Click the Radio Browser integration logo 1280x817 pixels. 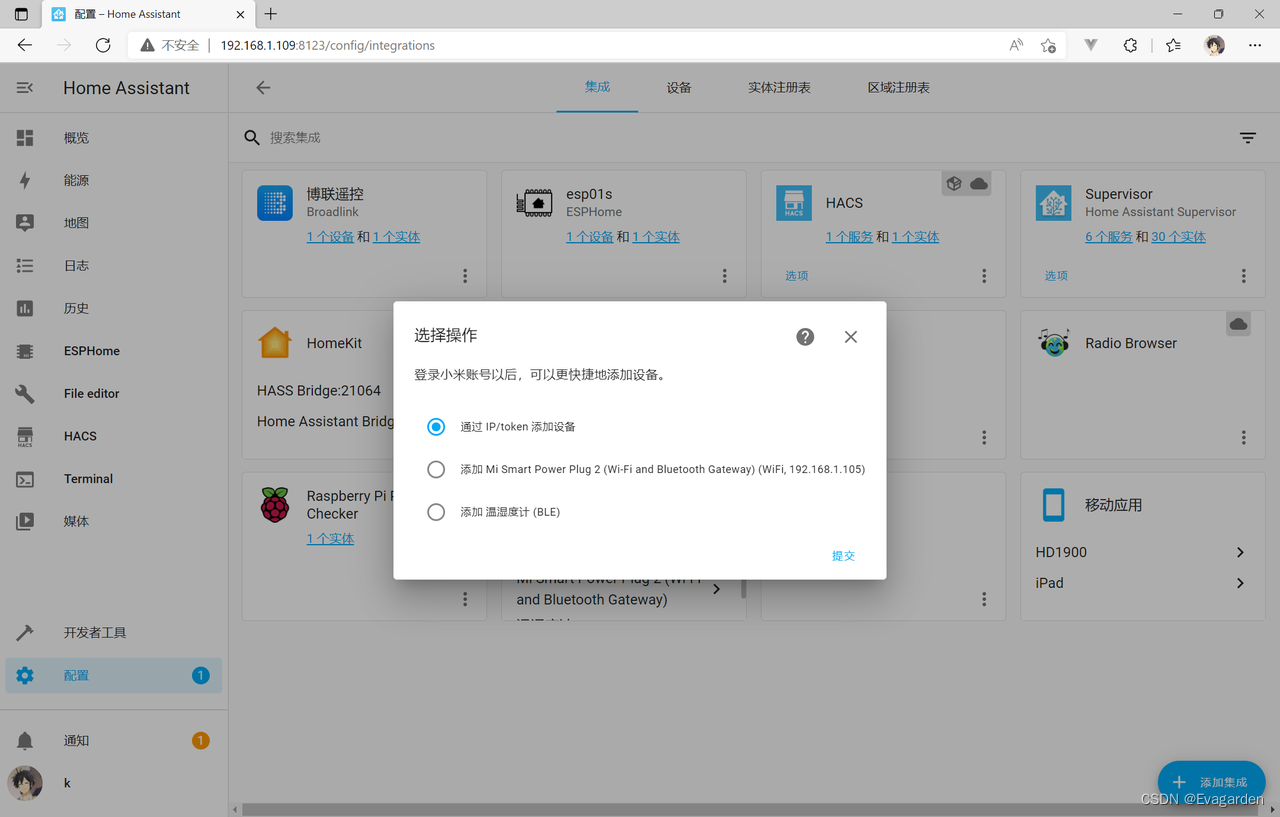click(1053, 343)
